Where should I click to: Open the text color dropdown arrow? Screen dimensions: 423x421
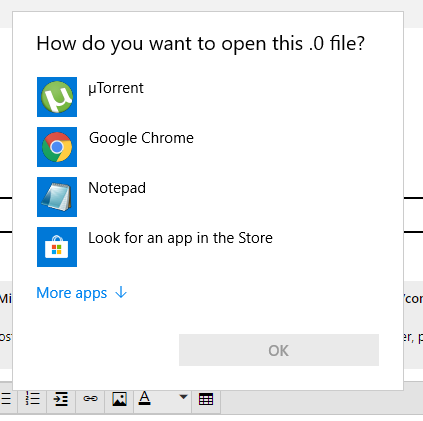183,397
